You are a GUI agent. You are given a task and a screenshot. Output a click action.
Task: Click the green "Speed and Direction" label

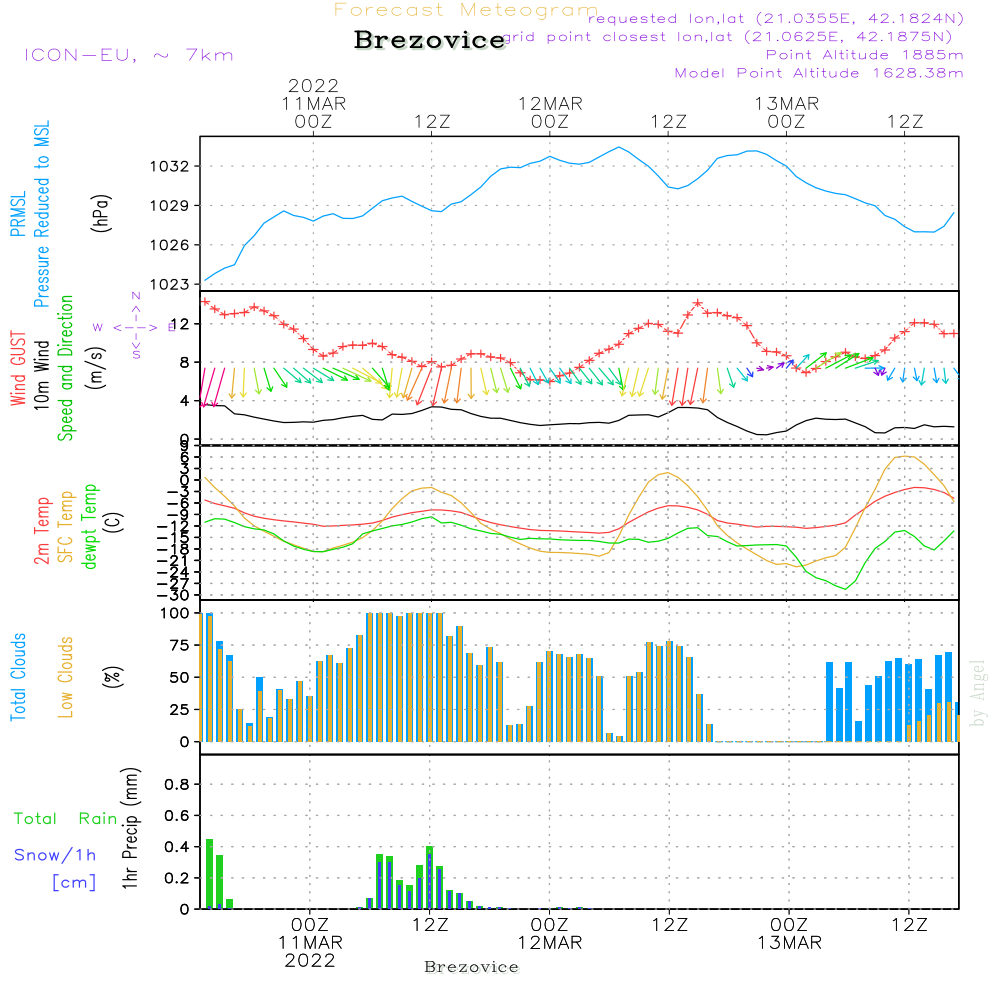65,368
